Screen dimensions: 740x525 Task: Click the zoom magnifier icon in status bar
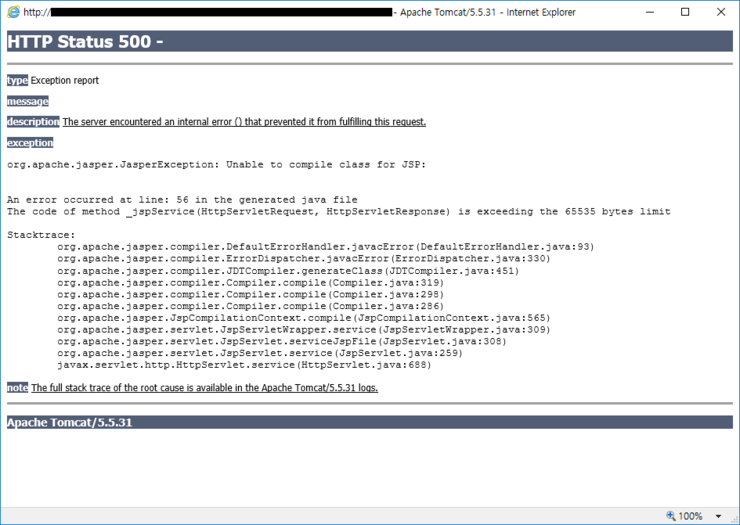pyautogui.click(x=671, y=516)
